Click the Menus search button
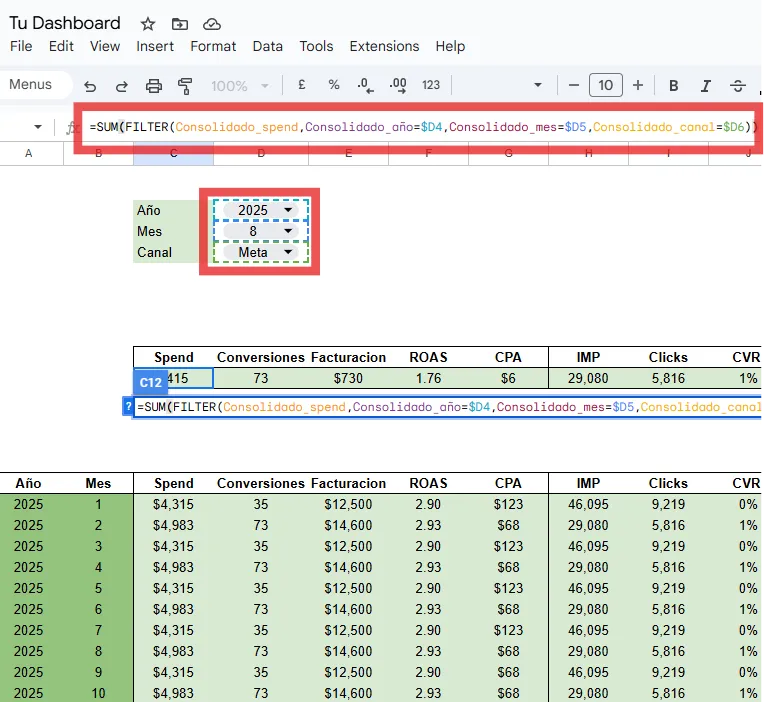Screen dimensions: 764x702 click(x=32, y=85)
